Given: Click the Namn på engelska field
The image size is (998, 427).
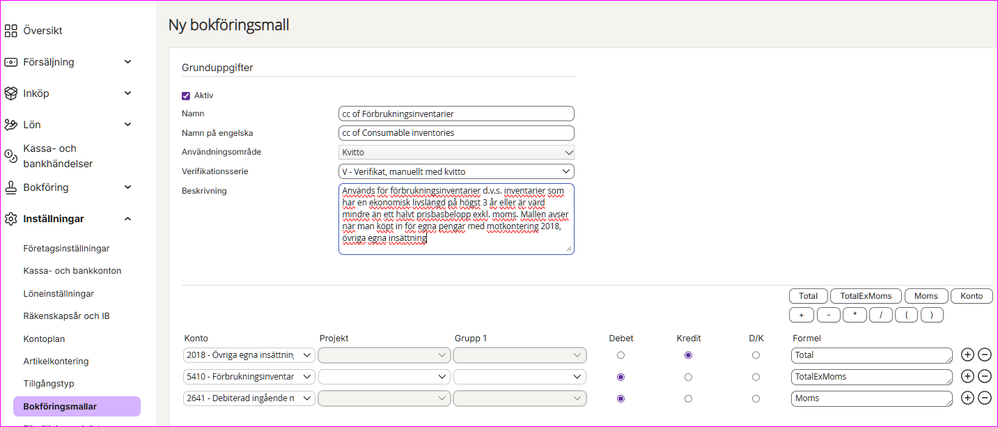Looking at the screenshot, I should 456,133.
